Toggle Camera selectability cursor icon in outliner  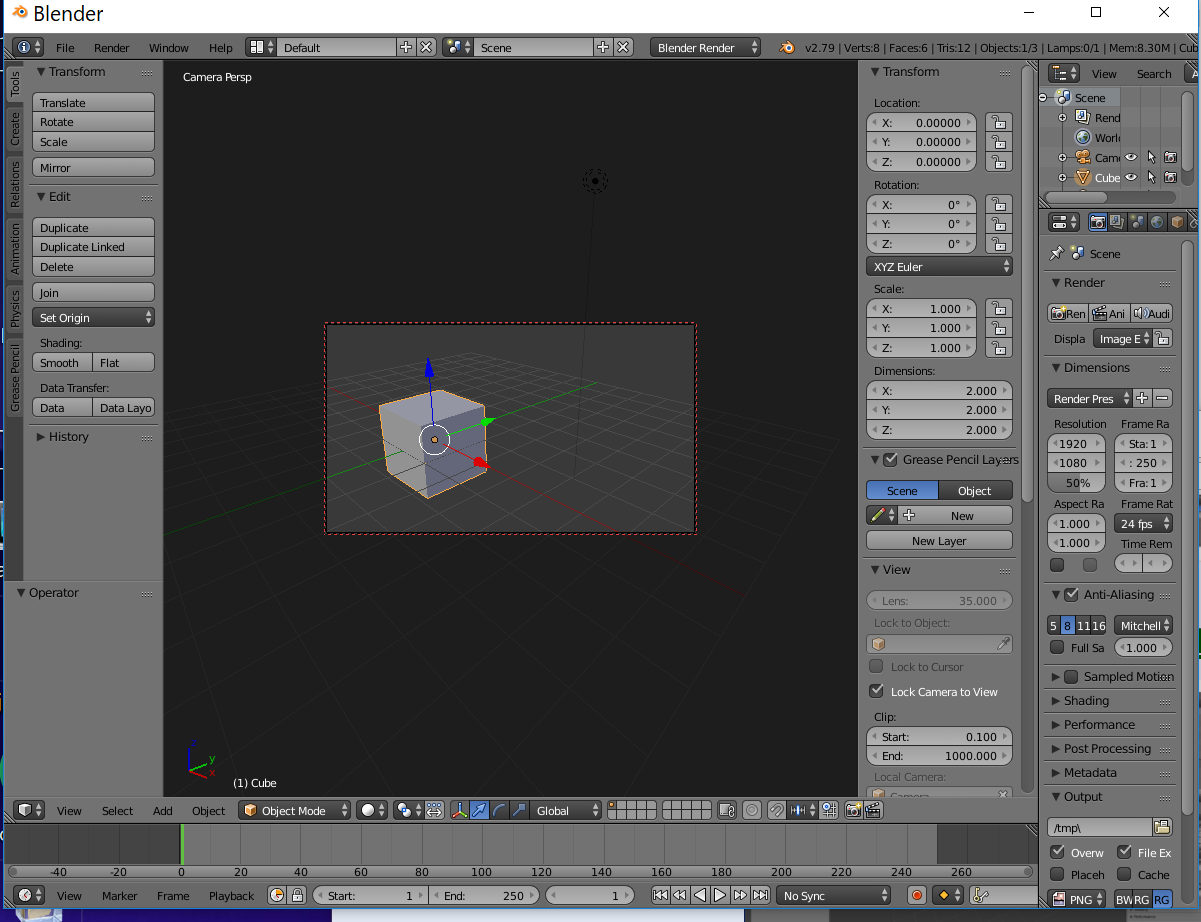pos(1151,157)
